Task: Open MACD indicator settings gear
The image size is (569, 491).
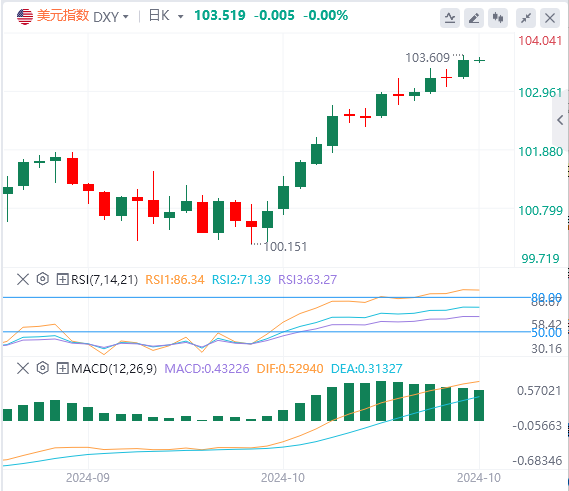Action: [x=42, y=368]
